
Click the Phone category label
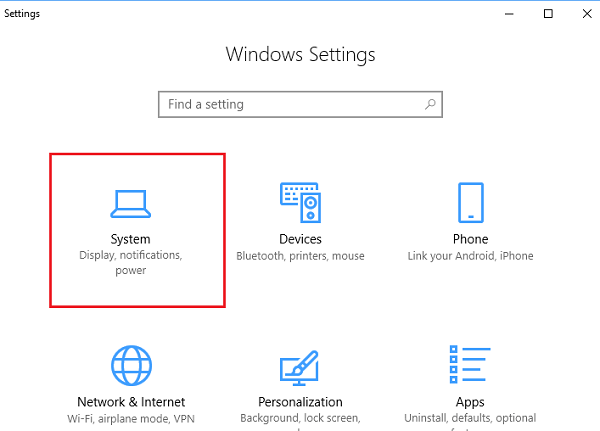tap(470, 239)
